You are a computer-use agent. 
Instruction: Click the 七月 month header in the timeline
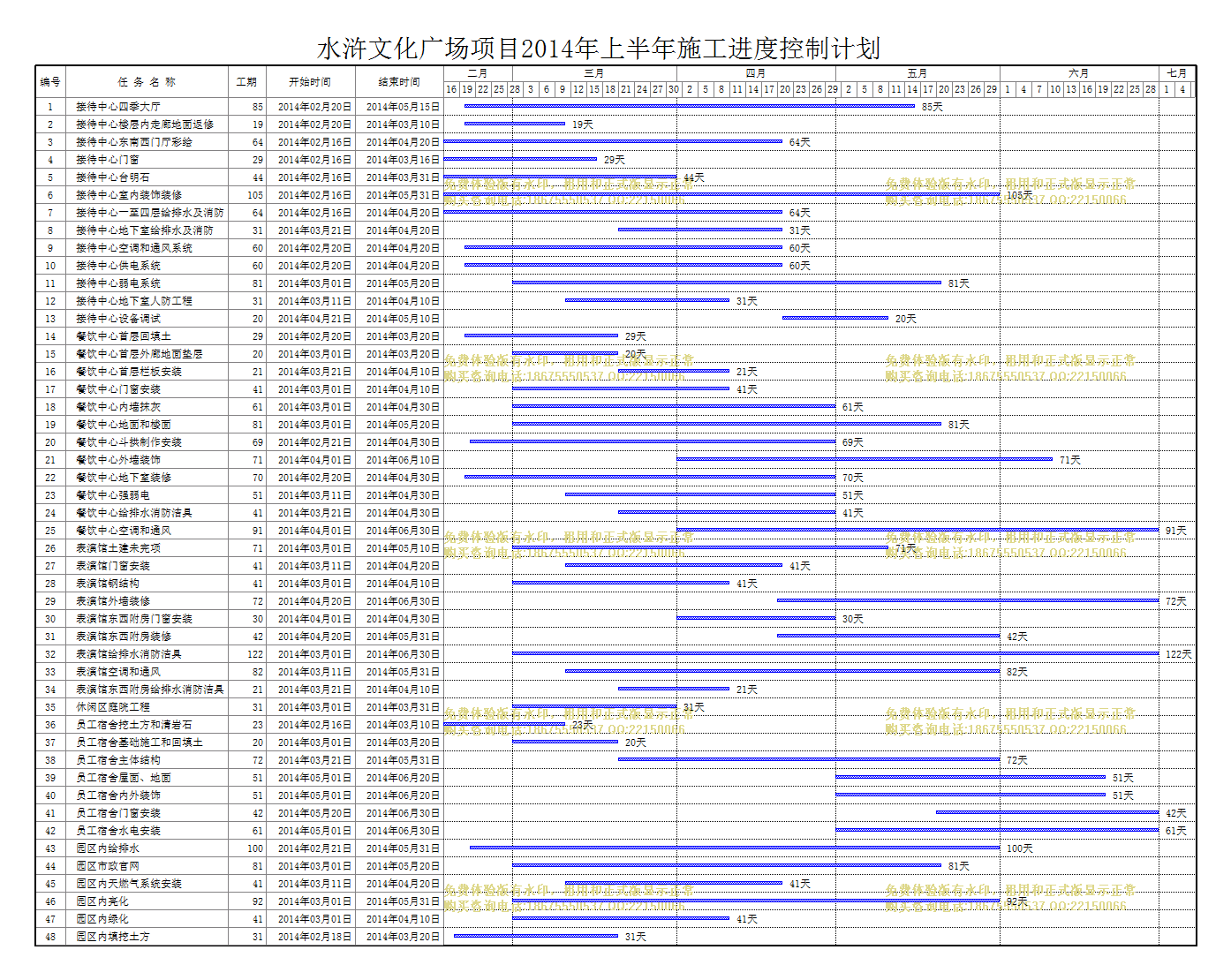pyautogui.click(x=1177, y=73)
